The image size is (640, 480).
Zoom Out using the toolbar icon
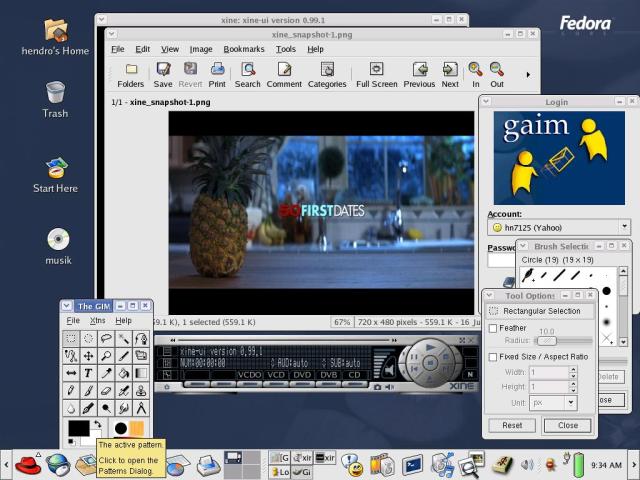coord(497,75)
